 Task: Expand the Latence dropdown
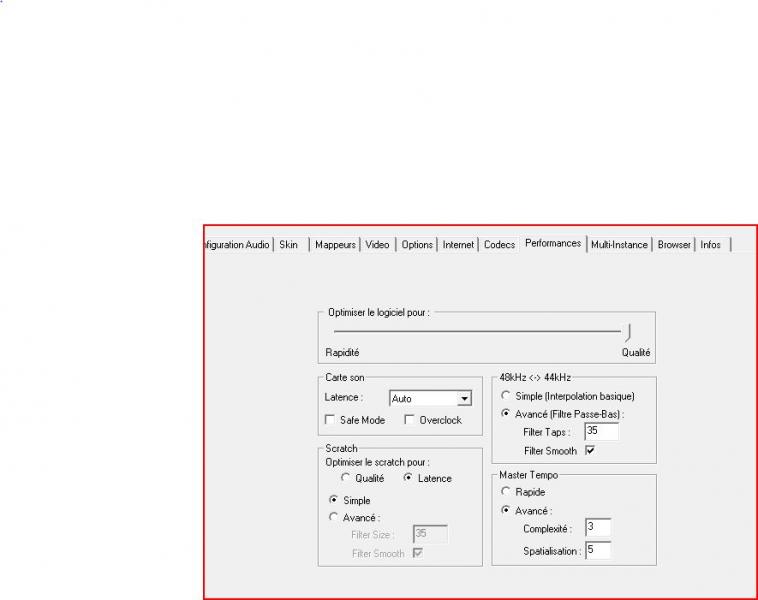click(464, 398)
